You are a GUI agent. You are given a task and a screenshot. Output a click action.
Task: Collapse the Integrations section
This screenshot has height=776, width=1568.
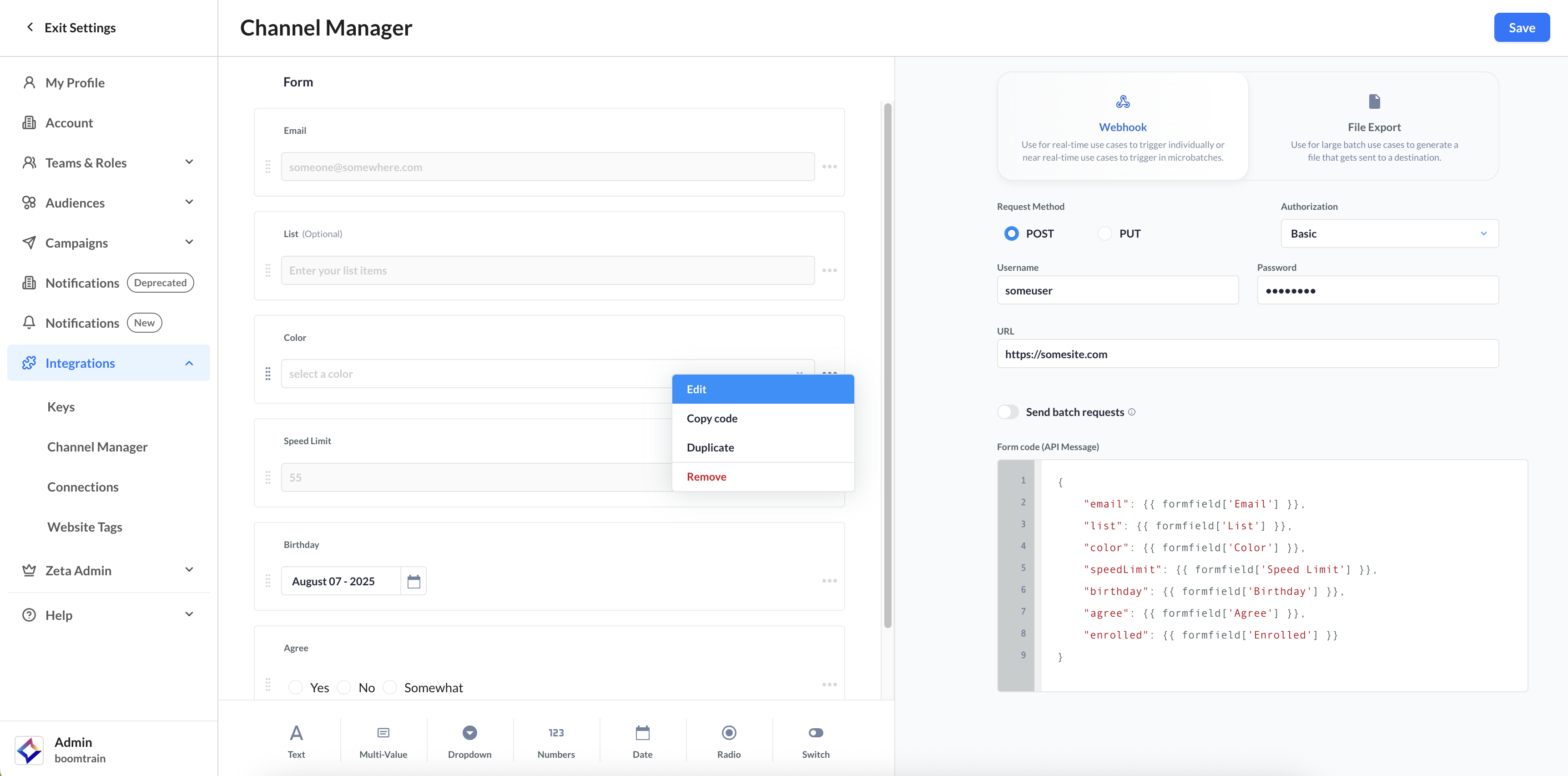click(x=189, y=363)
